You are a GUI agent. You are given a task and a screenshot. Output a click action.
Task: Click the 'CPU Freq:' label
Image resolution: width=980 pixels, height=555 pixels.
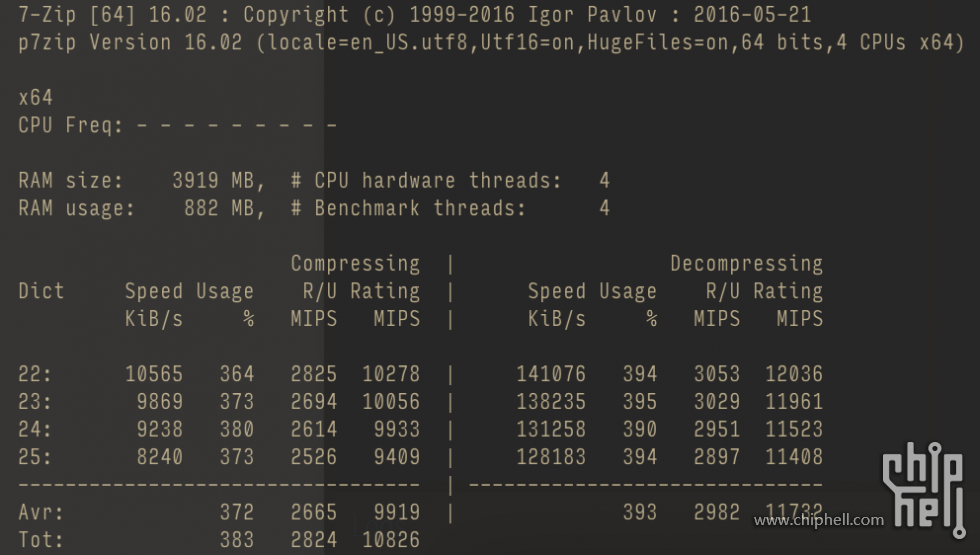coord(71,125)
